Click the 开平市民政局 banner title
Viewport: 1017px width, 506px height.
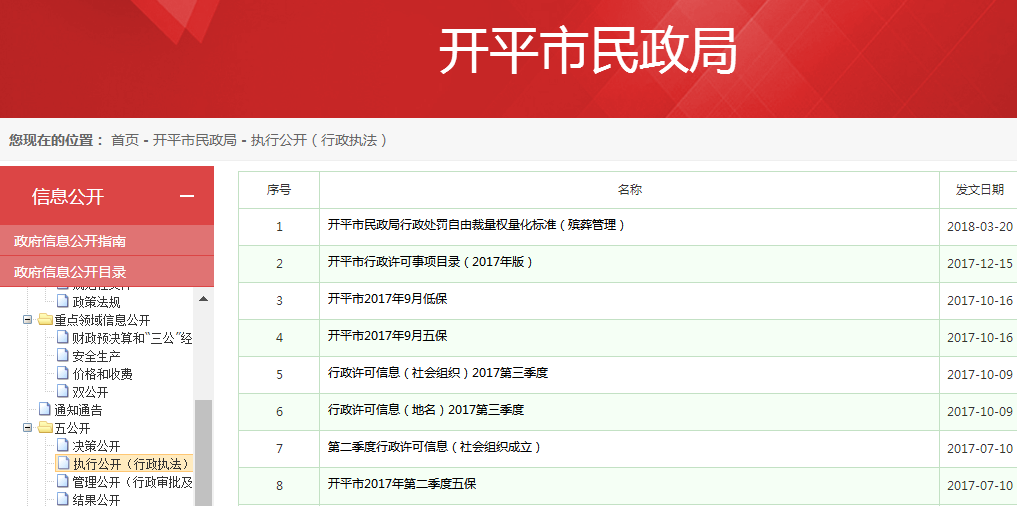coord(588,51)
